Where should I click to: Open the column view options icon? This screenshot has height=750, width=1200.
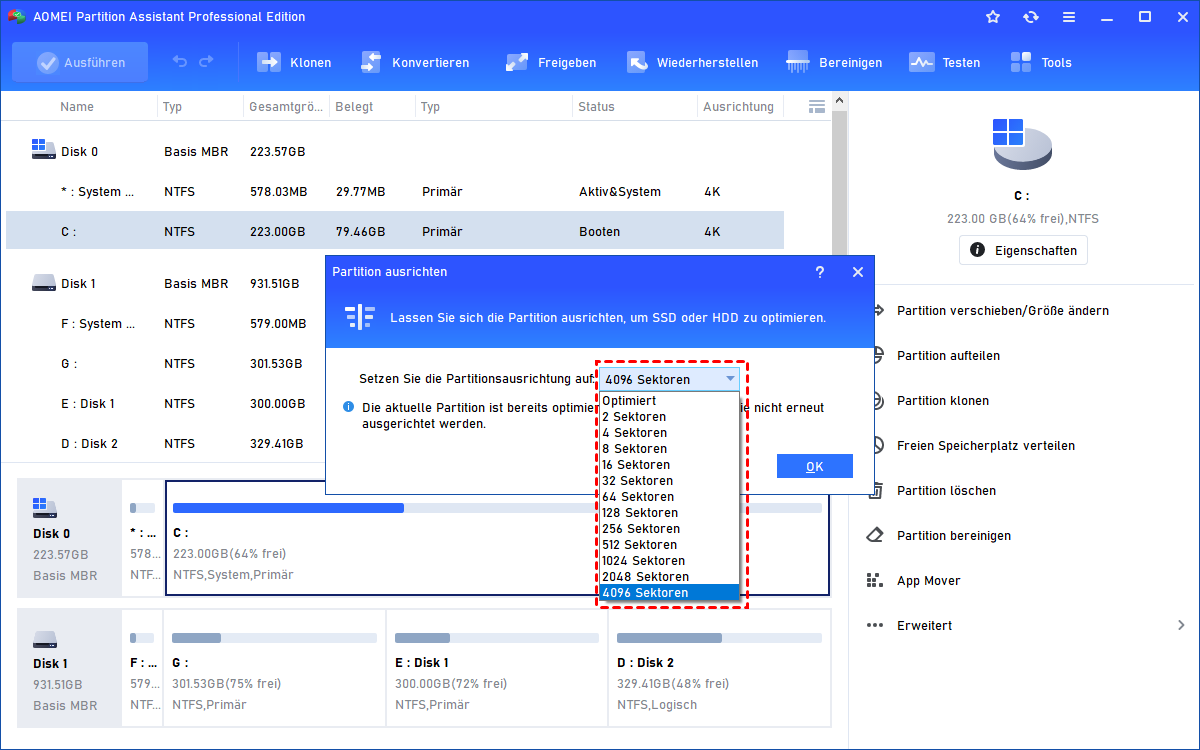tap(816, 106)
